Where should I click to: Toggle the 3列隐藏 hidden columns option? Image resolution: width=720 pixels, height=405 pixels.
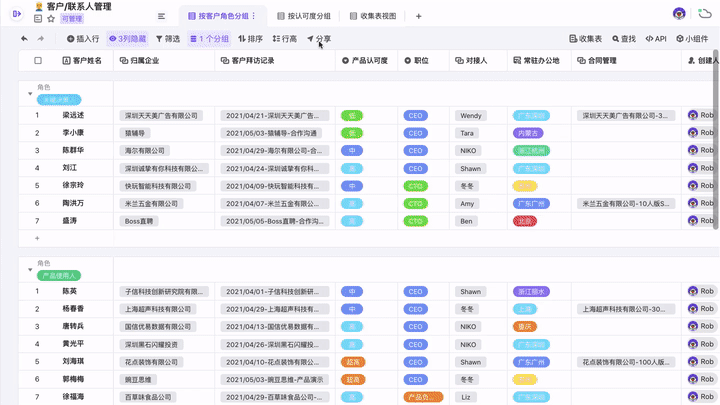pos(127,39)
